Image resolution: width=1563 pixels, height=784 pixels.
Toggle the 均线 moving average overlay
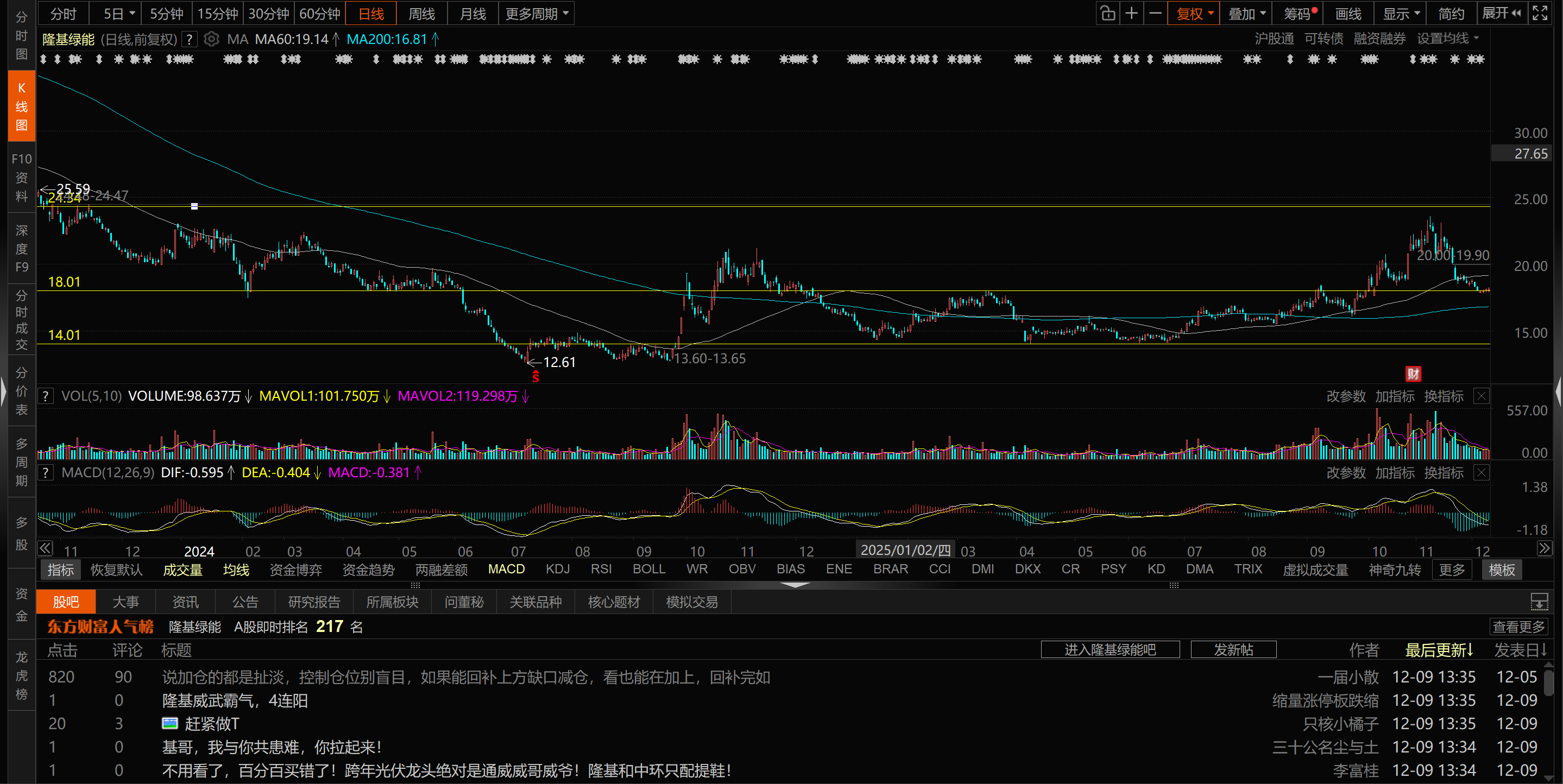click(x=236, y=570)
